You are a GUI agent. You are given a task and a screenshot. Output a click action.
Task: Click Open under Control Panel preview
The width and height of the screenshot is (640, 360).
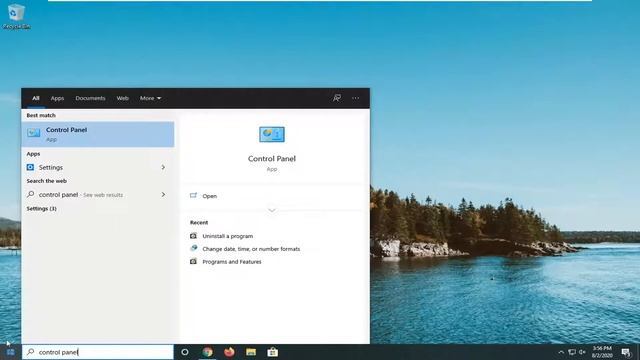coord(209,196)
